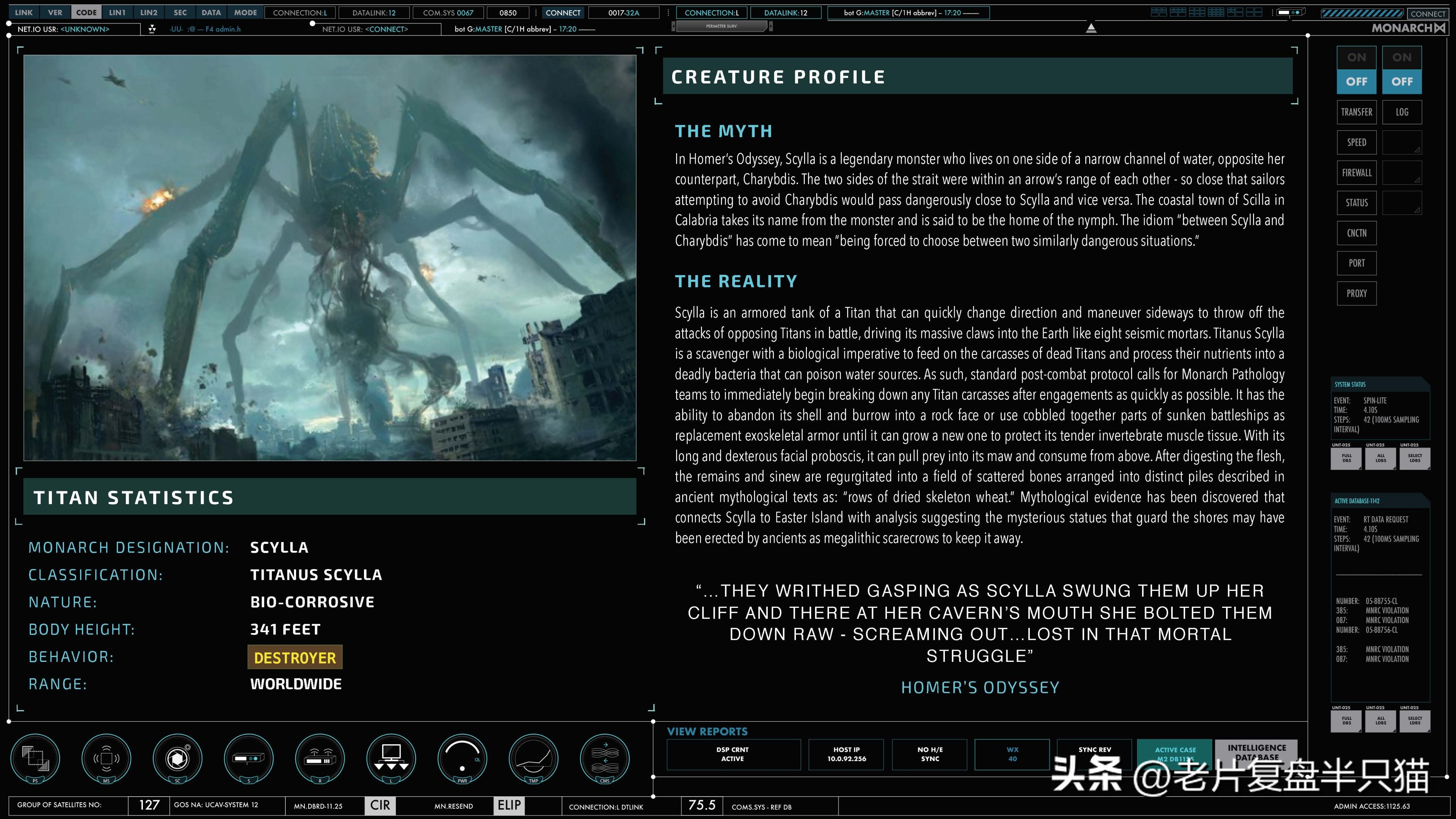Toggle the switch left of MONARCH progress bar
The height and width of the screenshot is (819, 1456).
click(1291, 12)
